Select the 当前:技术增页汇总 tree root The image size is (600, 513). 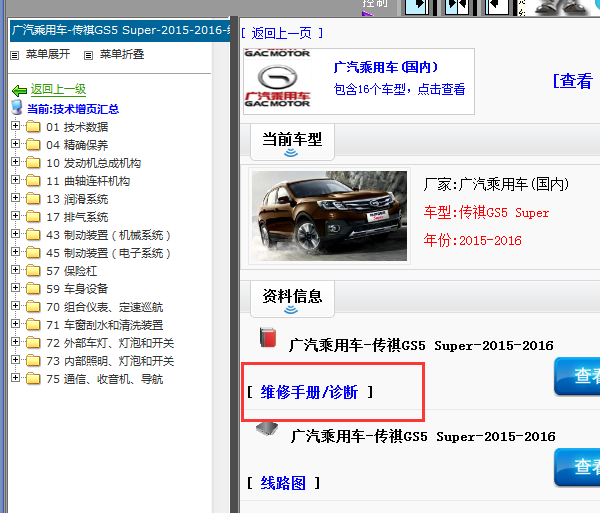(x=73, y=109)
